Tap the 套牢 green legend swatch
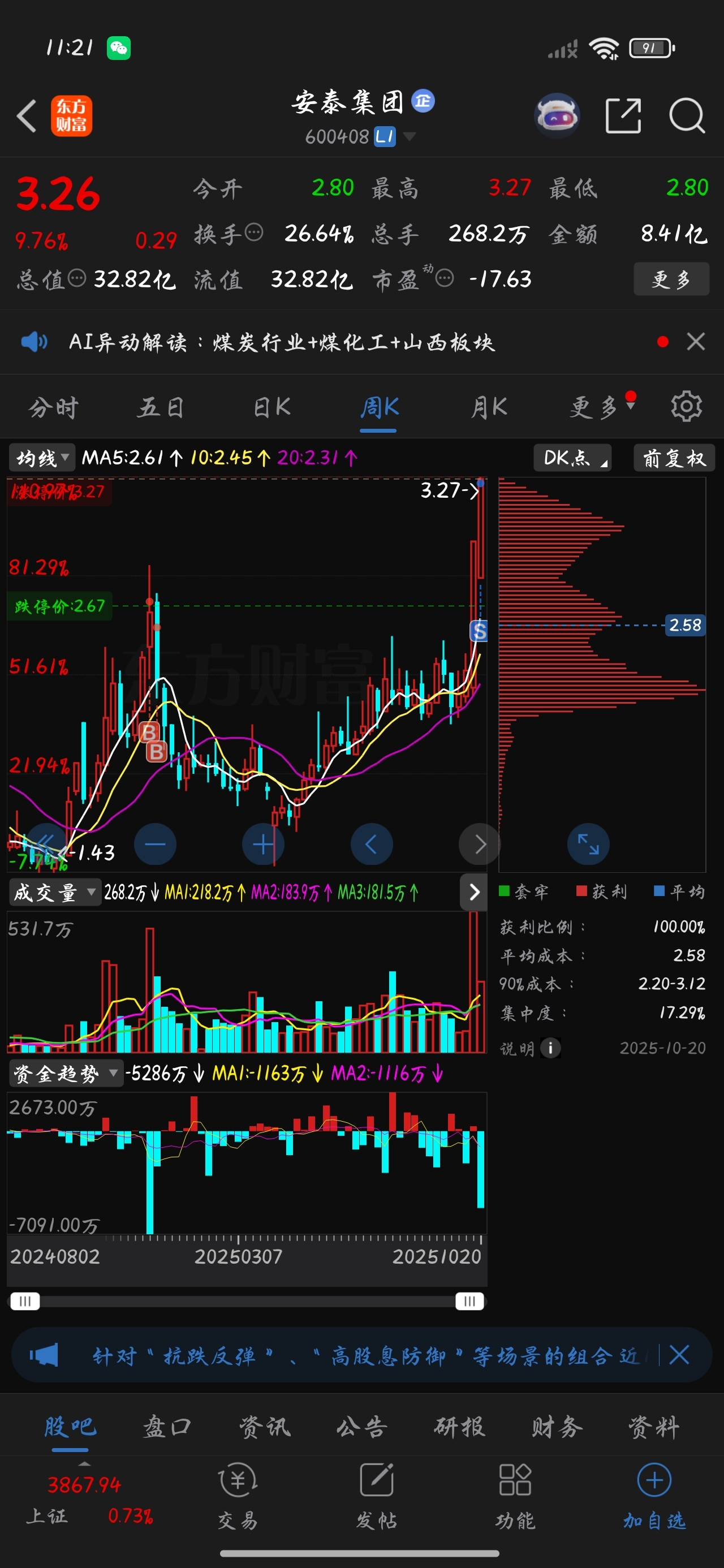 click(x=504, y=890)
